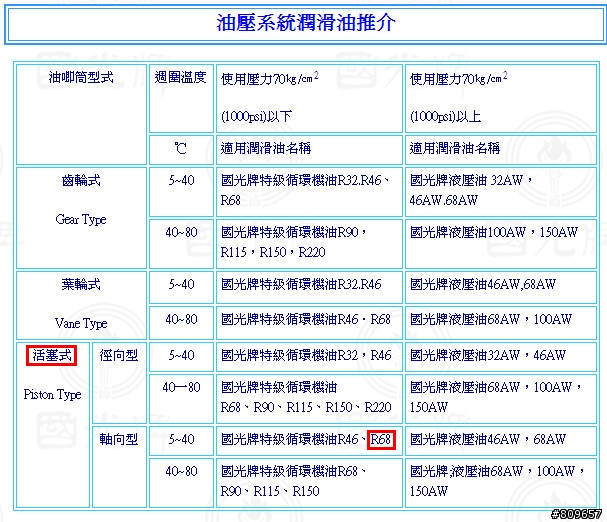Click 國光牌特級循環機油R90，R115，R150，R220 cell
The height and width of the screenshot is (522, 607).
309,244
